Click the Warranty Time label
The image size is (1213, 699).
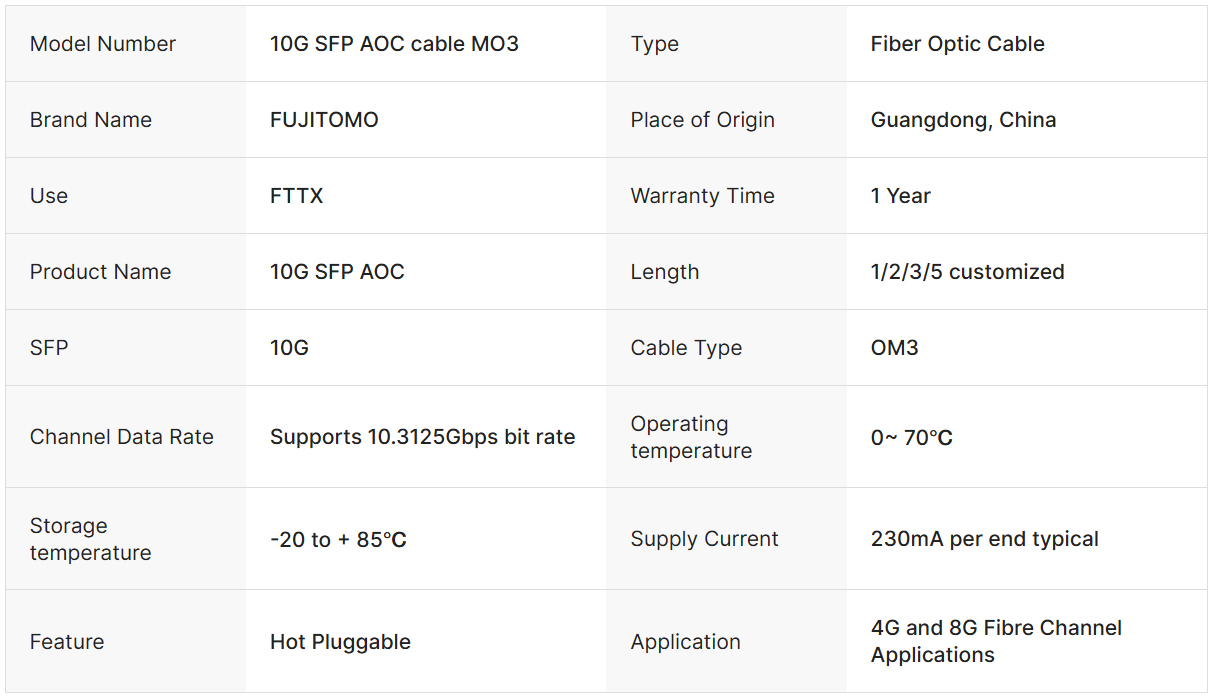tap(702, 196)
